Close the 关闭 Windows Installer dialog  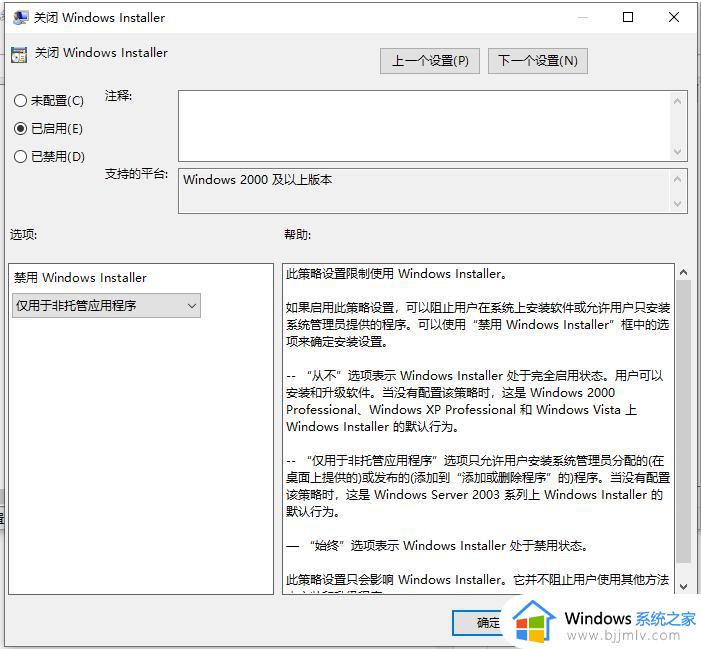point(674,17)
